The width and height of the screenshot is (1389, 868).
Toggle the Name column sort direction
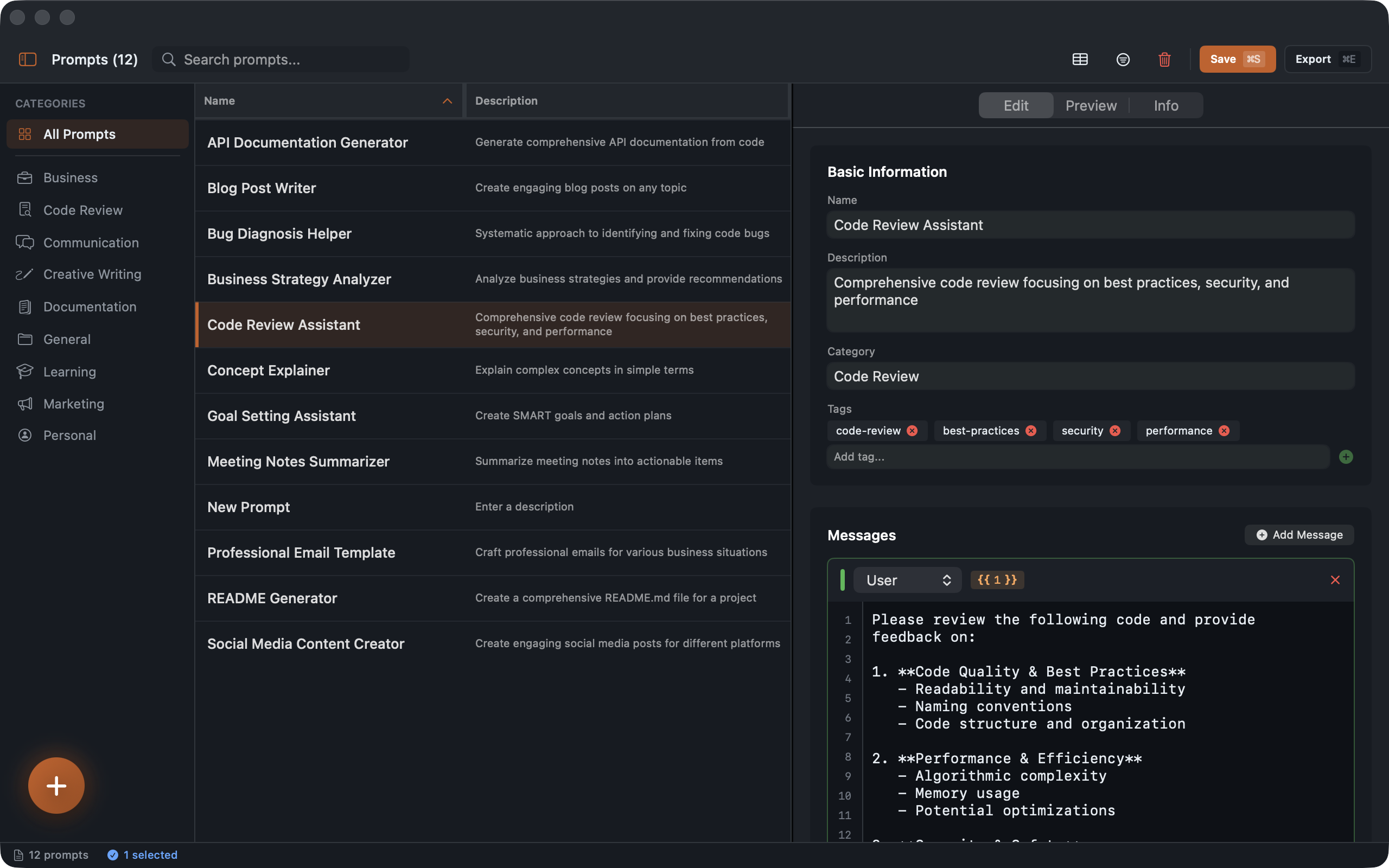click(447, 101)
